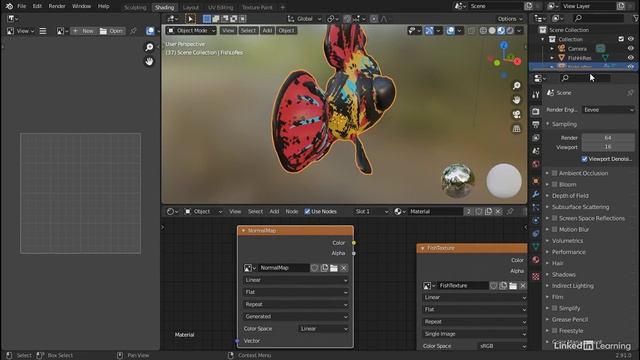Open the Tool properties tab
The width and height of the screenshot is (640, 360).
click(x=536, y=95)
